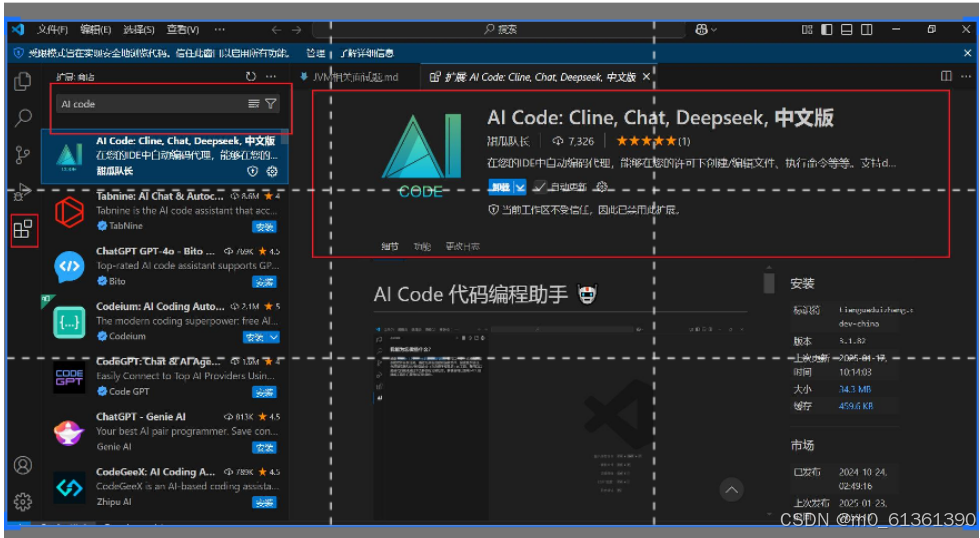Screen dimensions: 980x538
Task: Install ChatGPT Genie AI extension
Action: (x=264, y=447)
